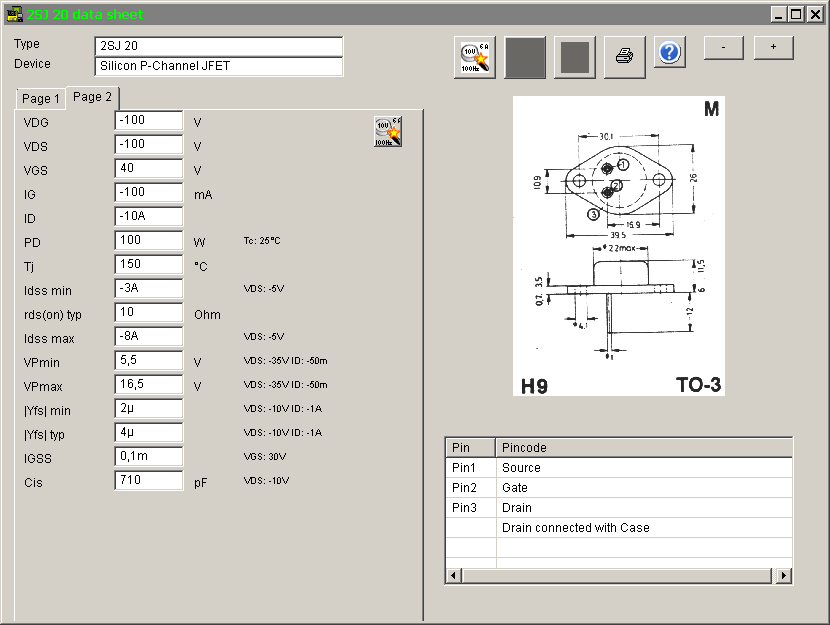The width and height of the screenshot is (830, 625).
Task: Click the Tc: 25°C condition text
Action: pos(262,241)
